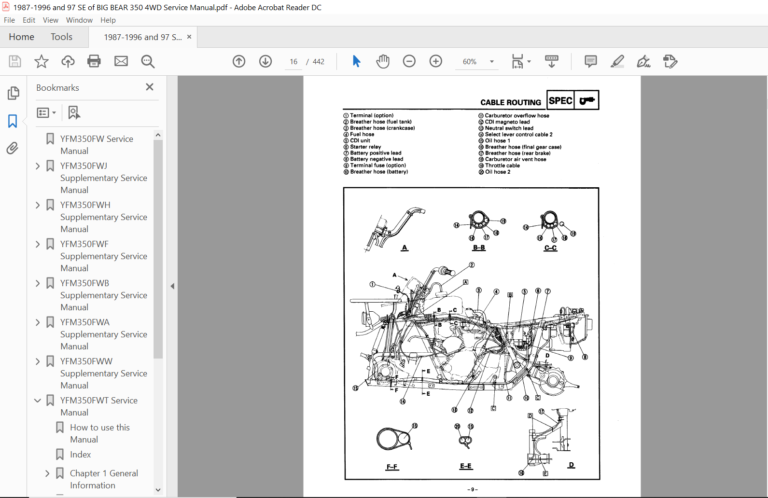Open the Index bookmark

click(x=80, y=454)
